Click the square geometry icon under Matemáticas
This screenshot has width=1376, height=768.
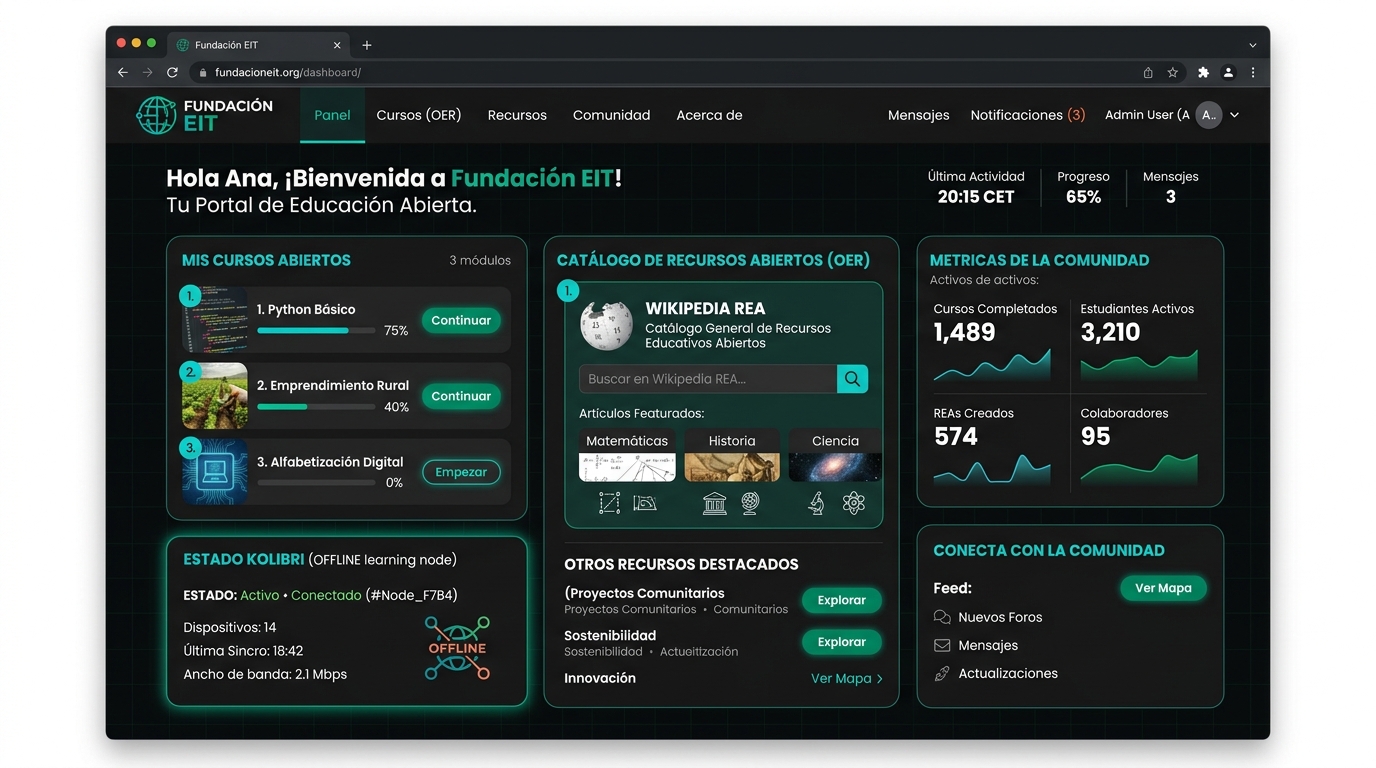[x=609, y=503]
